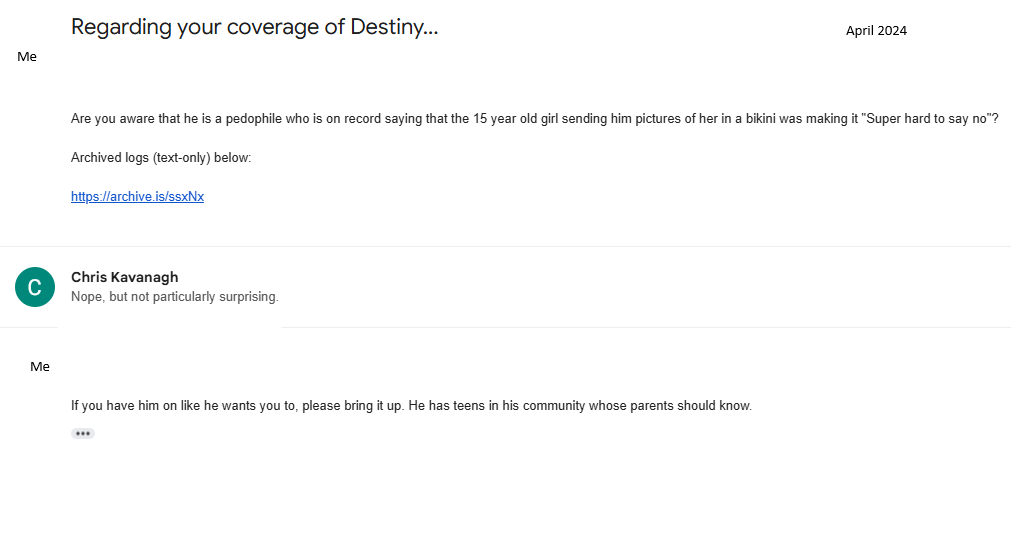The image size is (1011, 543).
Task: Click the "Regarding your coverage of Destiny..." subject
Action: (x=254, y=27)
